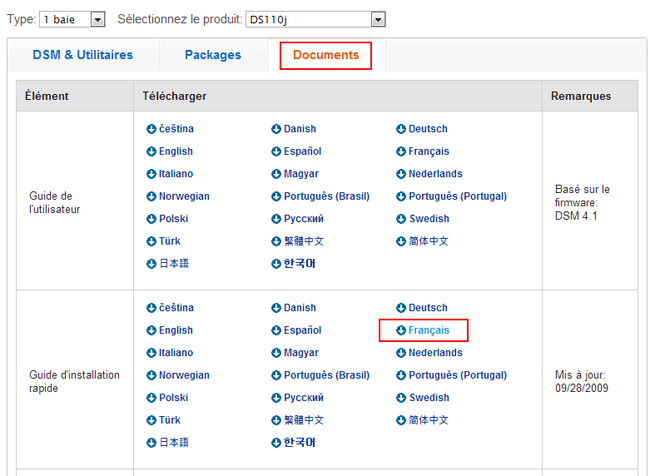The height and width of the screenshot is (476, 650).
Task: Download Français quick installation guide
Action: coord(429,330)
